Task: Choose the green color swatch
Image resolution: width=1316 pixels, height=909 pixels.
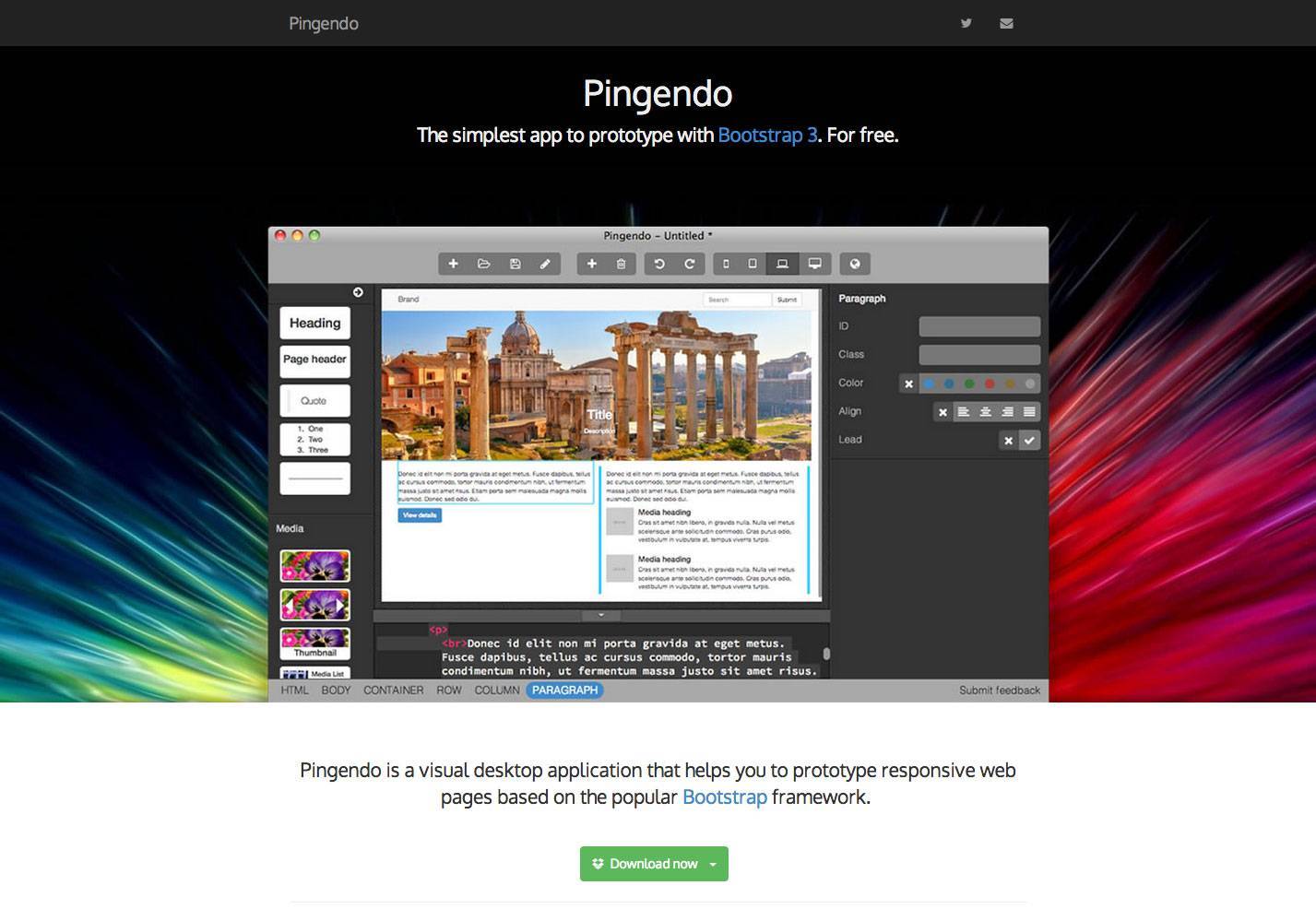Action: point(969,384)
